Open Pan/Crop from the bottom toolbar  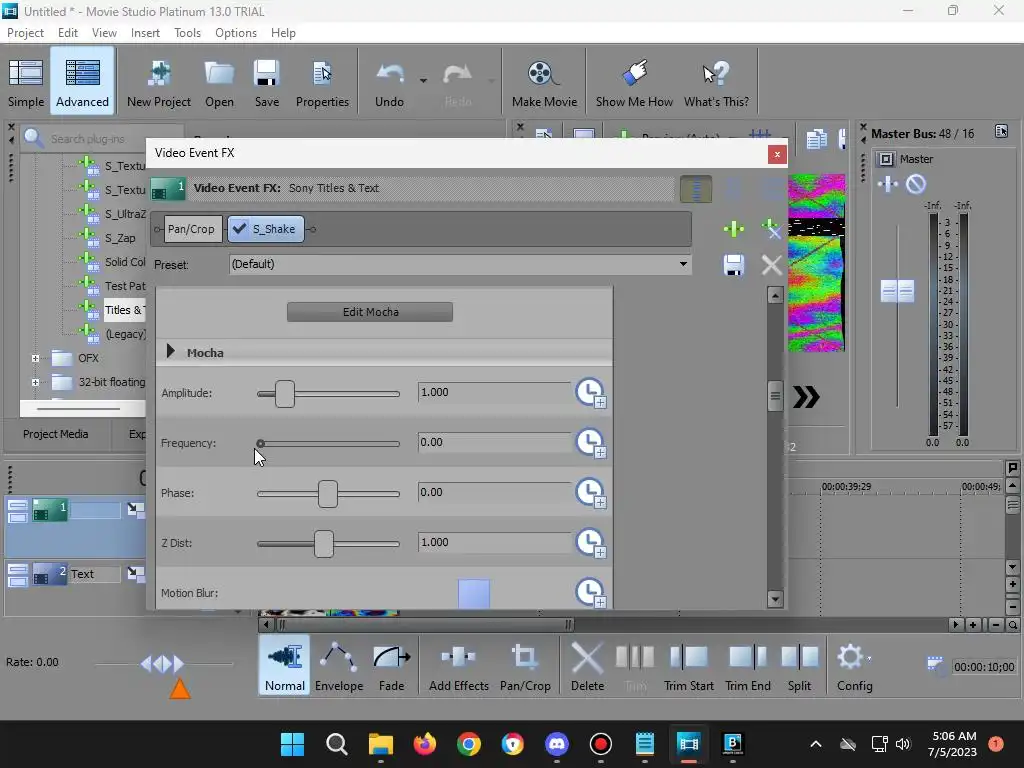[x=525, y=665]
